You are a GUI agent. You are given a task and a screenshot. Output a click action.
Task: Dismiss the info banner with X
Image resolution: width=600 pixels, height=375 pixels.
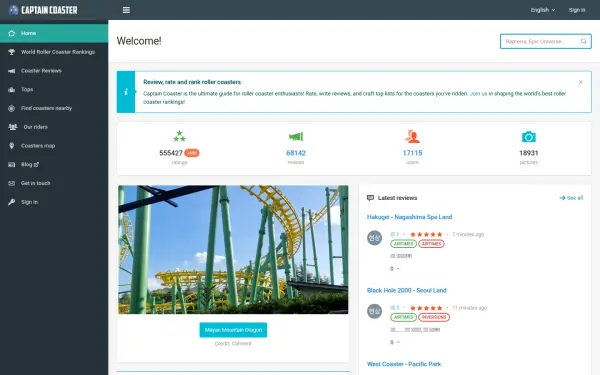(x=580, y=82)
